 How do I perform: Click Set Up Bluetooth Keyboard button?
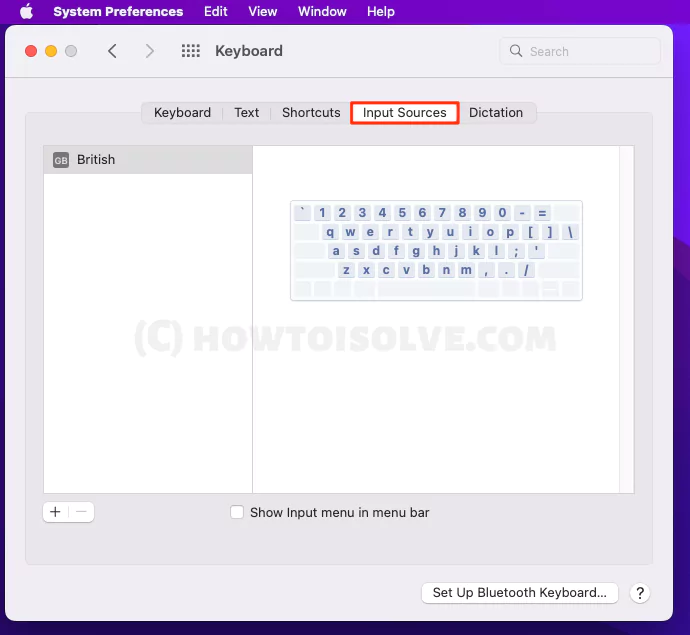tap(520, 593)
